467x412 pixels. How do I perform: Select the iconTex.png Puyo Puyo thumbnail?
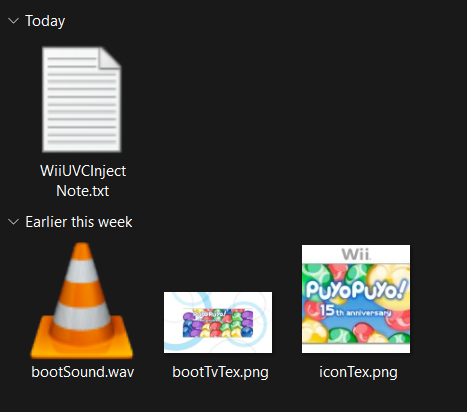tap(356, 299)
